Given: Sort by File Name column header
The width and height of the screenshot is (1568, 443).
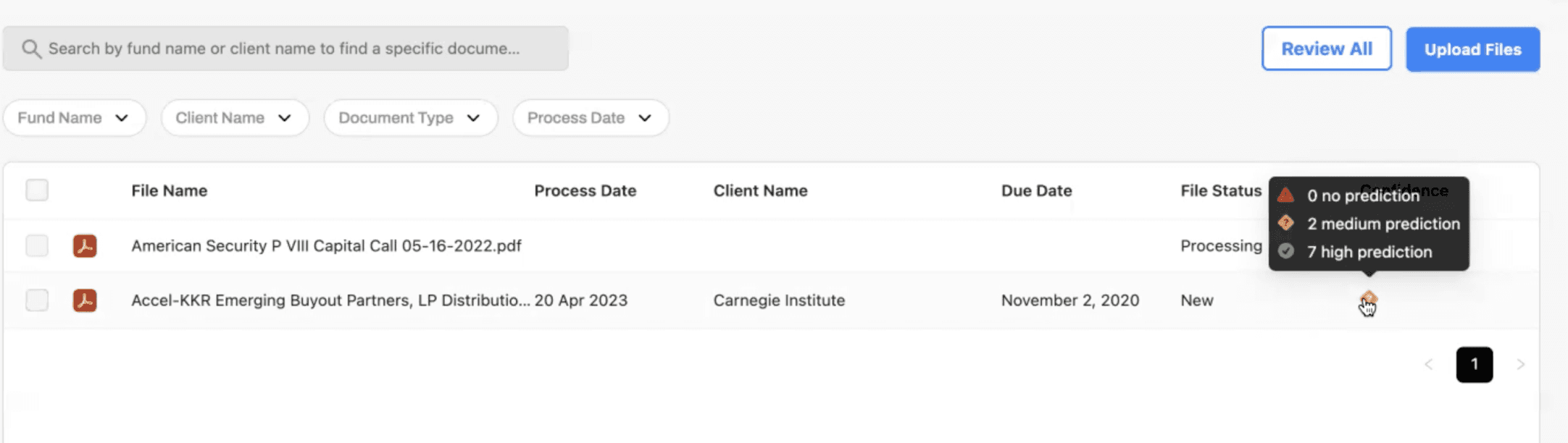Looking at the screenshot, I should coord(170,191).
